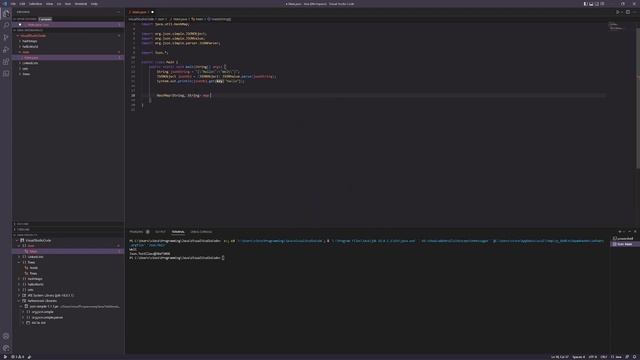
Task: Click the Run Java play button in editor title
Action: (x=617, y=12)
